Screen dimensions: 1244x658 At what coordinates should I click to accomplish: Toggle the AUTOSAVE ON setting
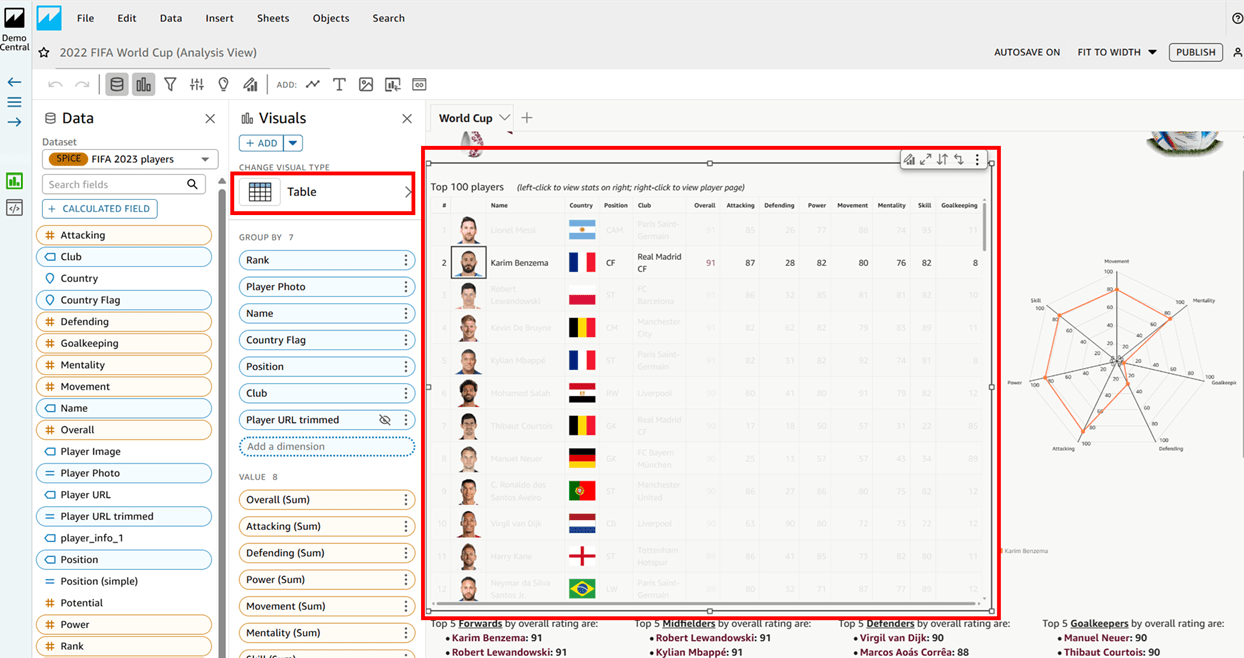[x=1027, y=52]
